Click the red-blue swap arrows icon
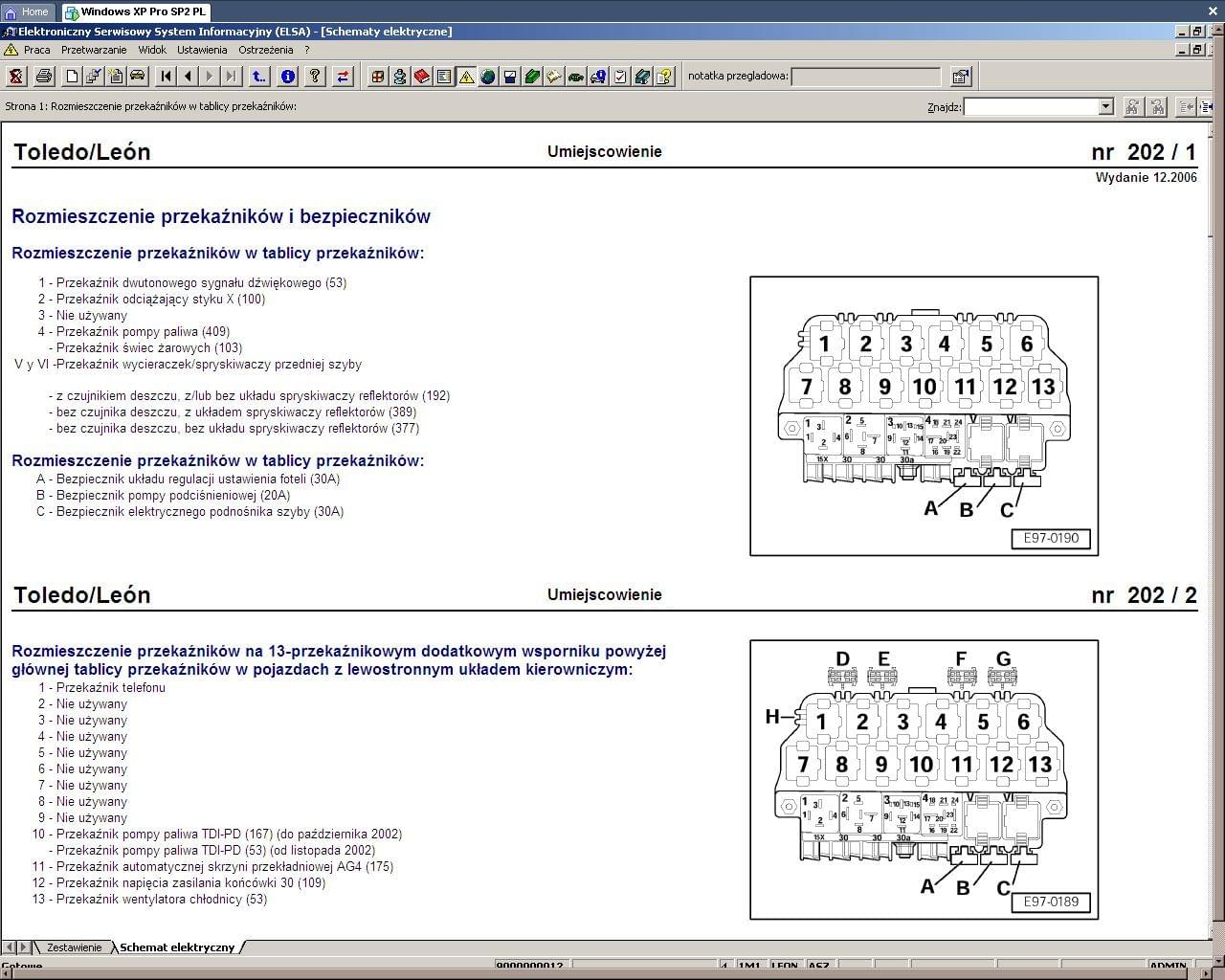The height and width of the screenshot is (980, 1225). click(x=344, y=77)
